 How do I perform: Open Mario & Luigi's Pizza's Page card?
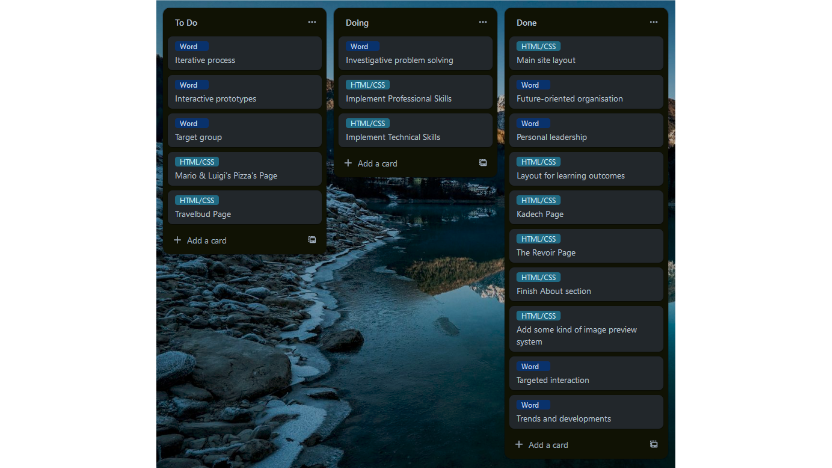click(x=245, y=169)
